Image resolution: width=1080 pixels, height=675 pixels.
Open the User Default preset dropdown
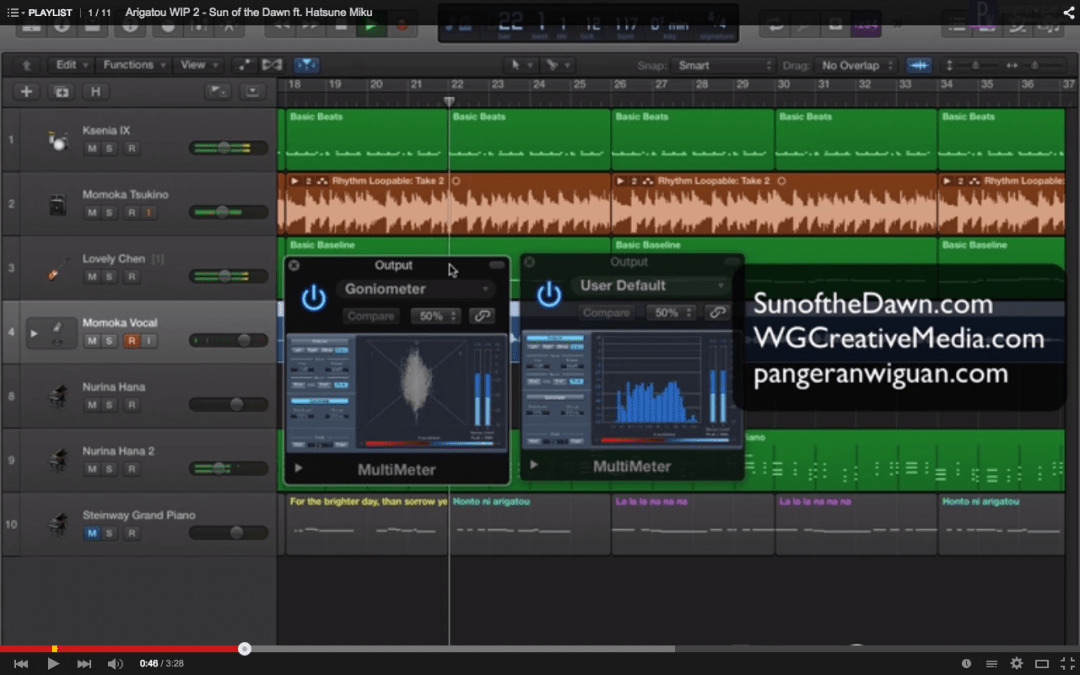point(652,286)
